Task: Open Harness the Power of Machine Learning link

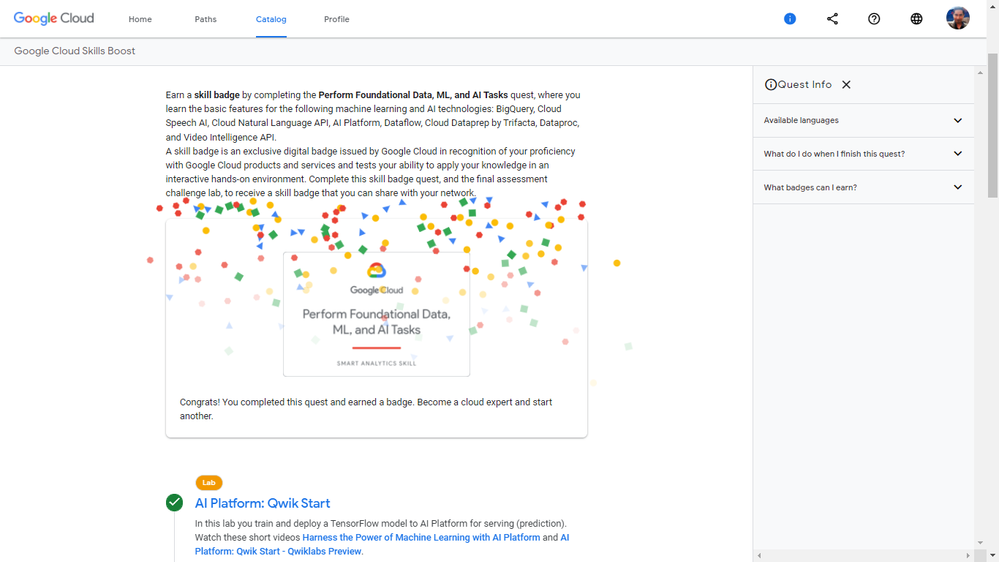Action: click(421, 537)
